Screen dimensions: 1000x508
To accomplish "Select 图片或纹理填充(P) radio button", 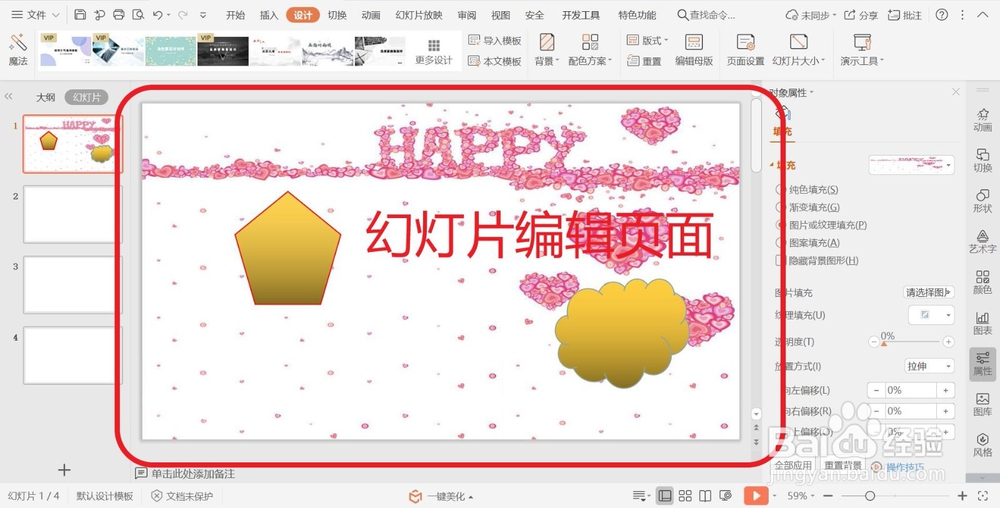I will coord(781,225).
